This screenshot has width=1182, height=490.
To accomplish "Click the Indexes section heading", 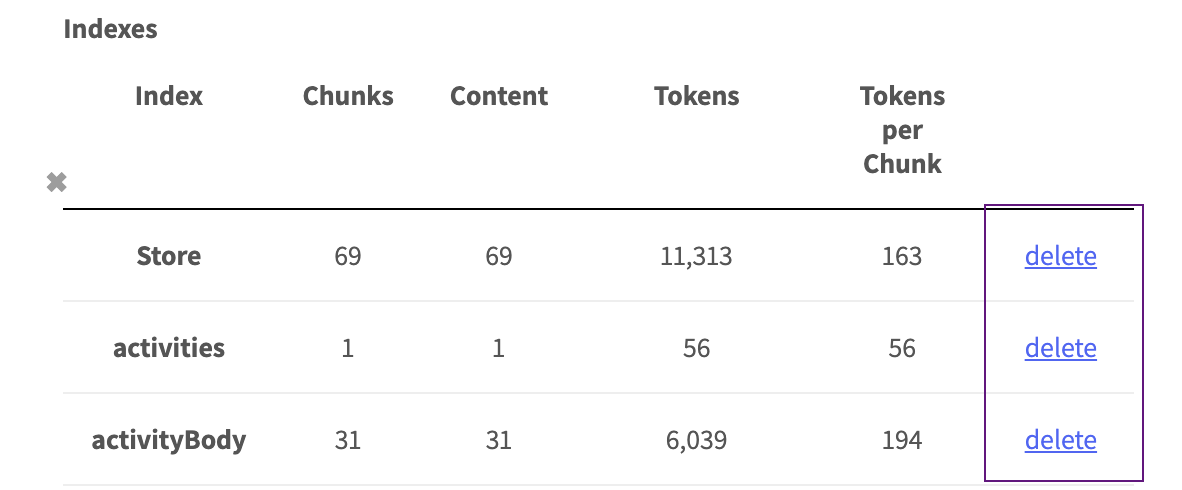I will point(110,29).
